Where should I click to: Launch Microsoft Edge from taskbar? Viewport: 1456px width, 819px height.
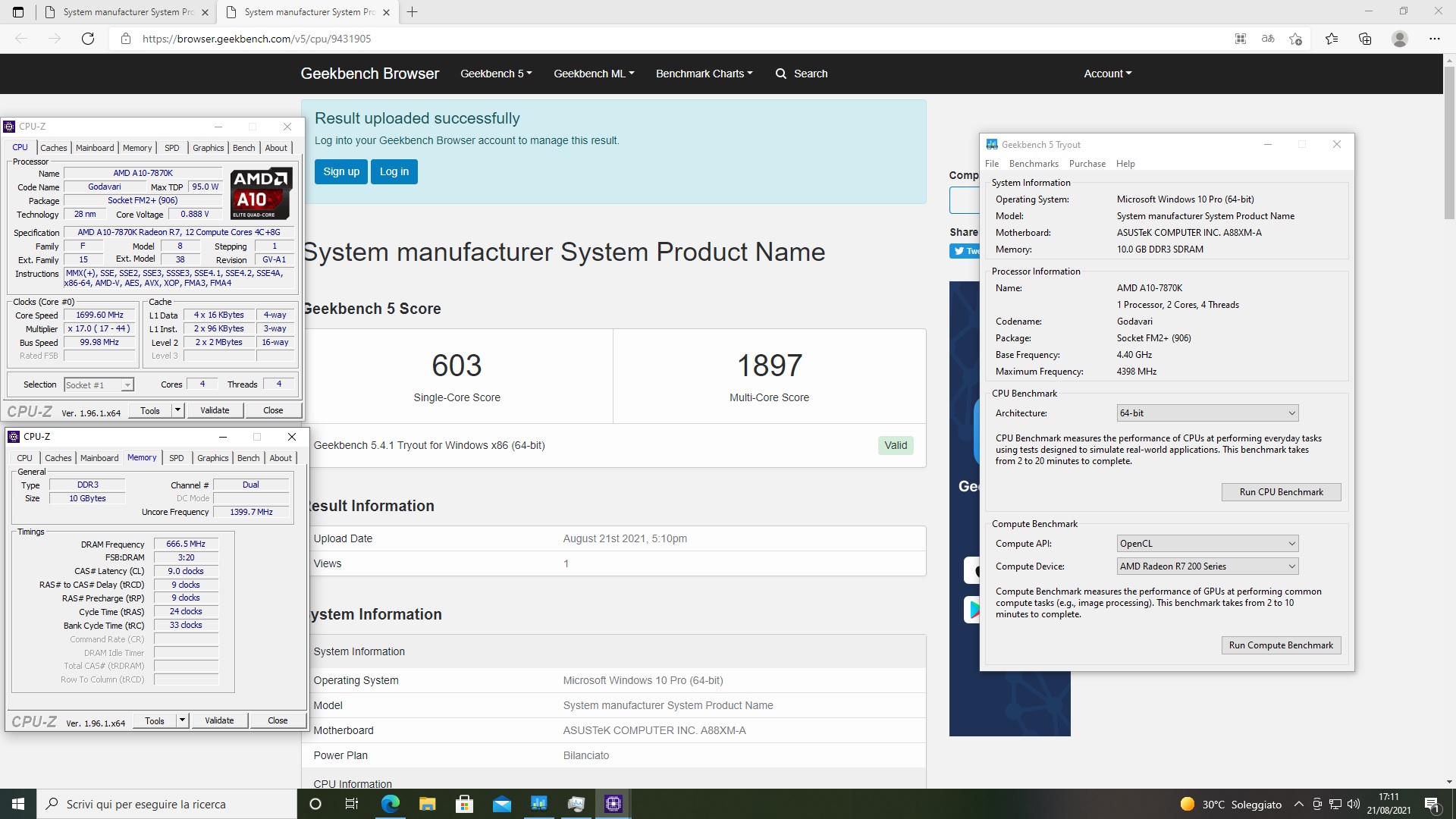390,804
